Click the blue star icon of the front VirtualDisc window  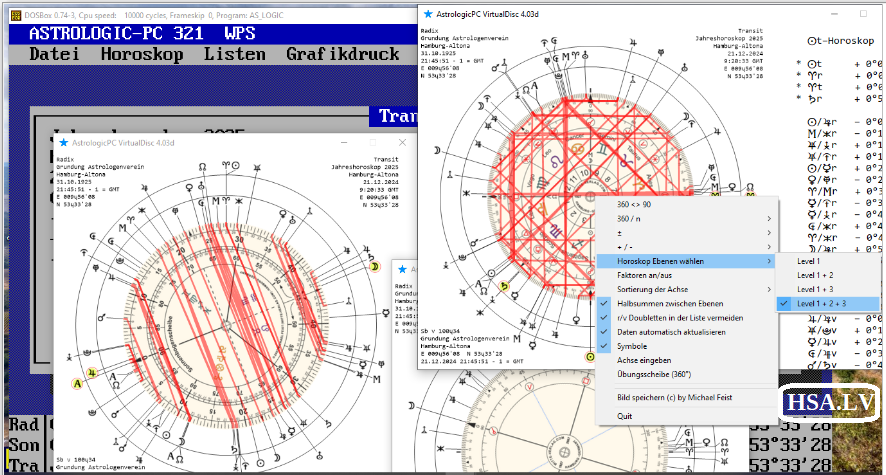(428, 15)
